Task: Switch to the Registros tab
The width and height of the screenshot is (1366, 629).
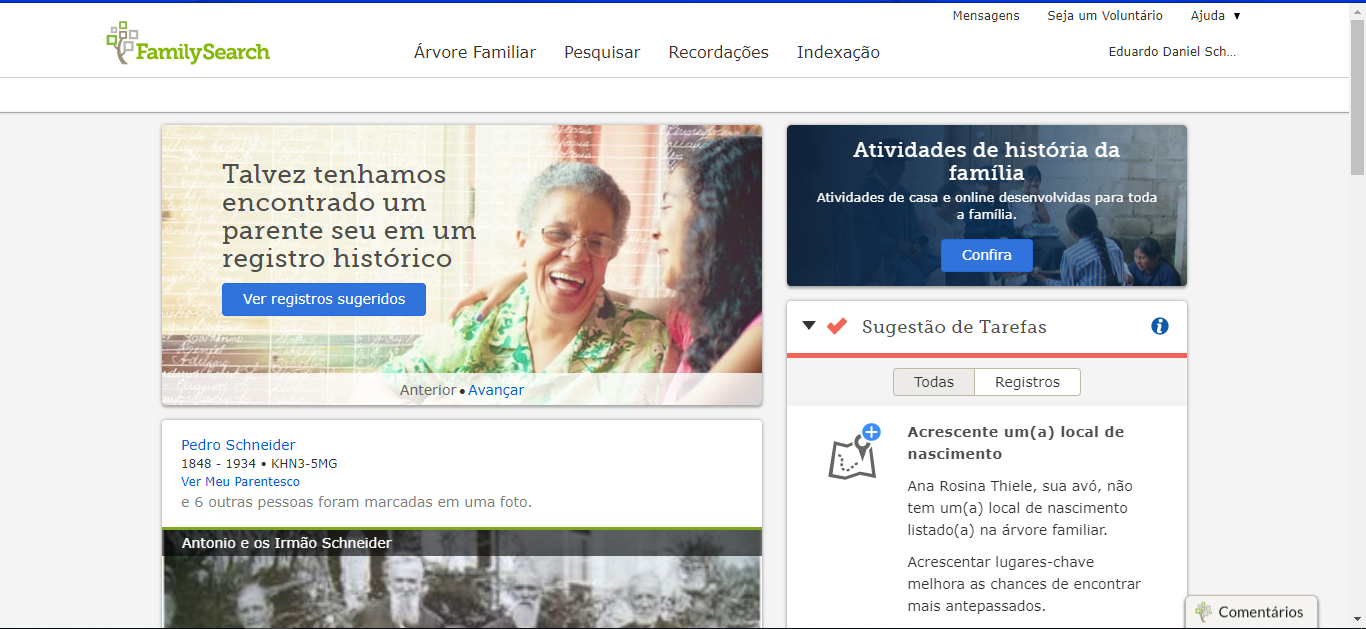Action: [1028, 382]
